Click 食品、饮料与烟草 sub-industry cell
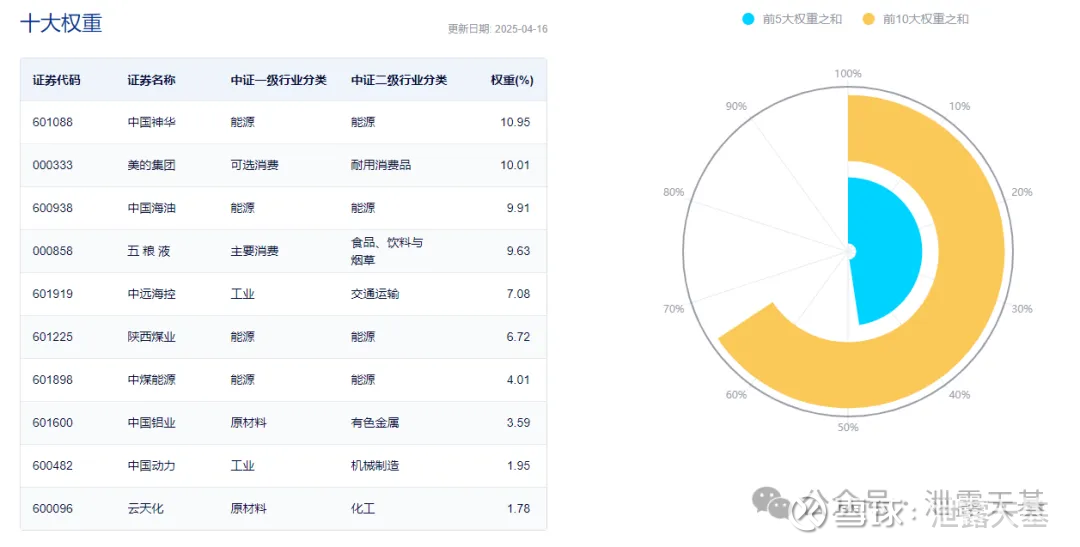The width and height of the screenshot is (1080, 547). tap(386, 251)
